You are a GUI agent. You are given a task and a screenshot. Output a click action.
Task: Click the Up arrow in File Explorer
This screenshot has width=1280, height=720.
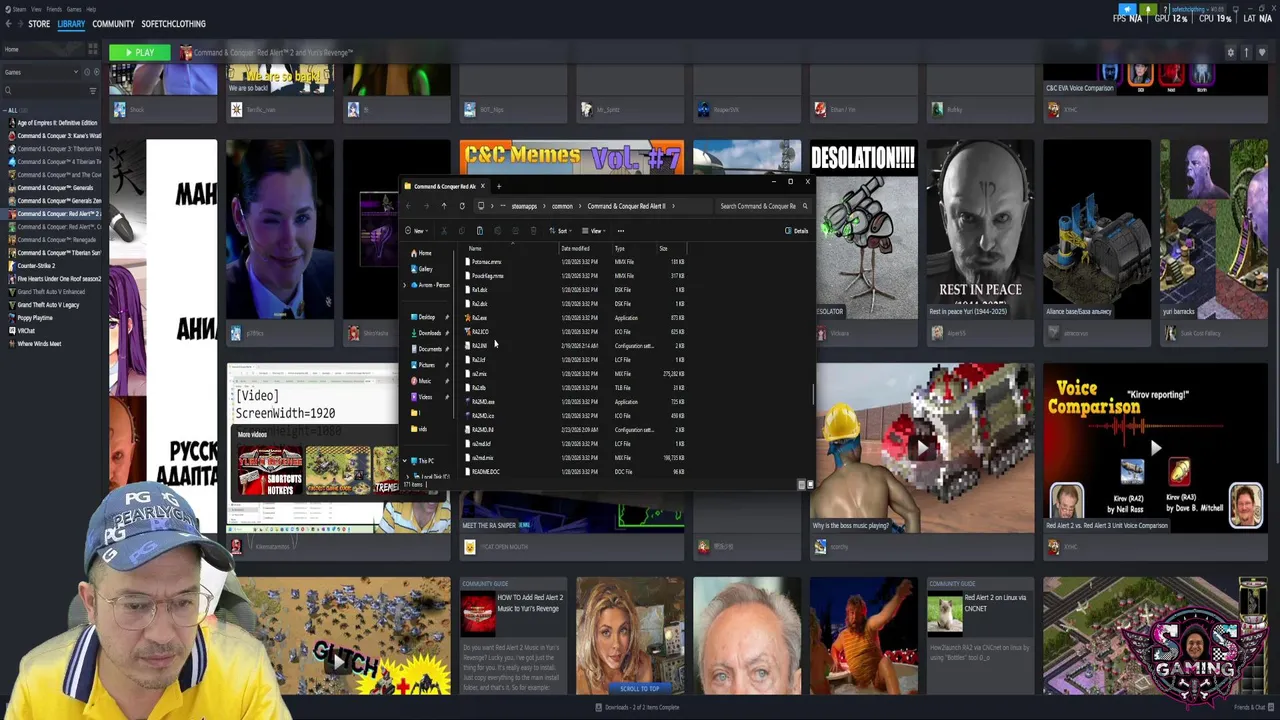[x=444, y=206]
